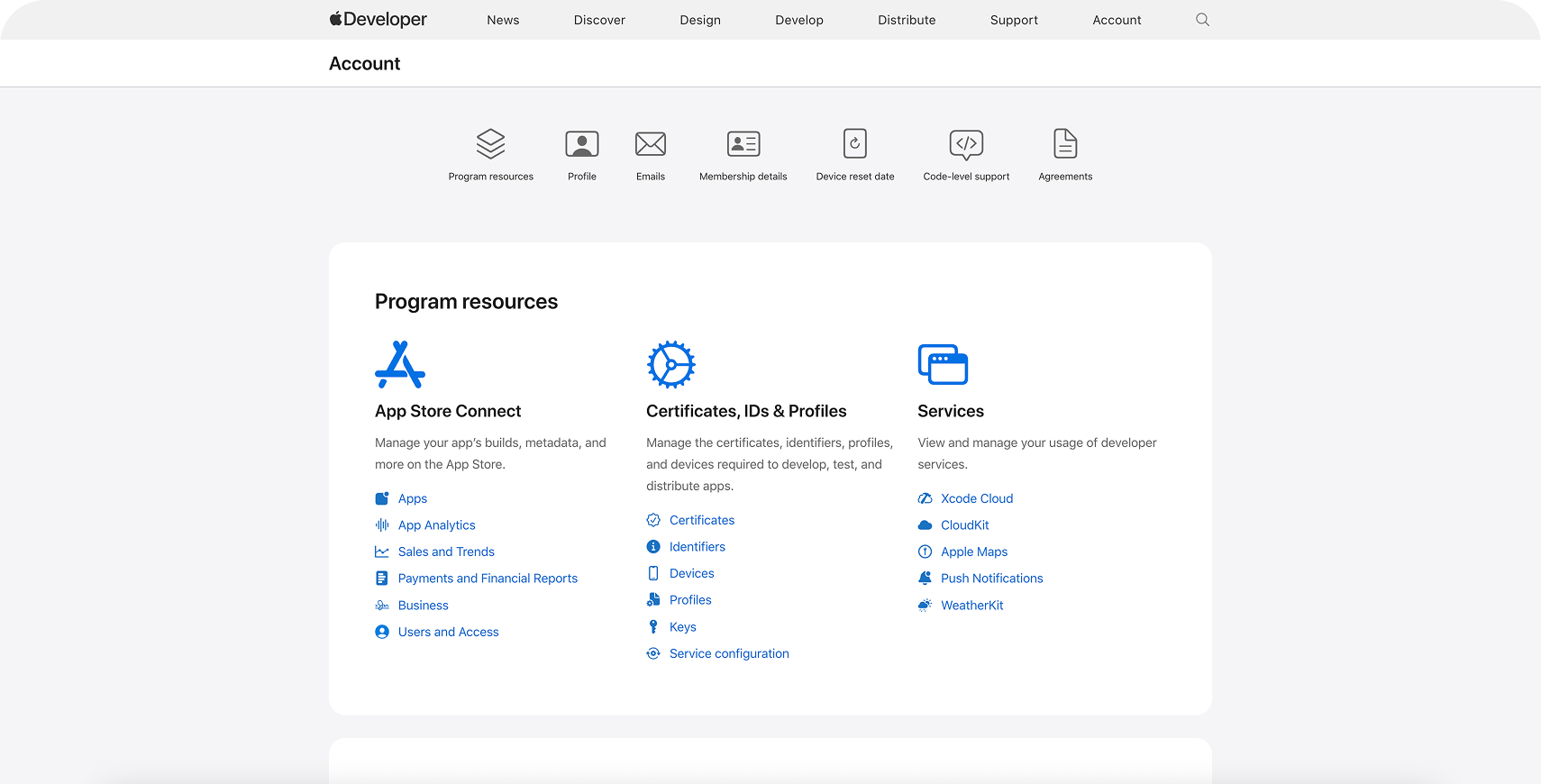Viewport: 1541px width, 784px height.
Task: Click the Code-level support icon
Action: (966, 144)
